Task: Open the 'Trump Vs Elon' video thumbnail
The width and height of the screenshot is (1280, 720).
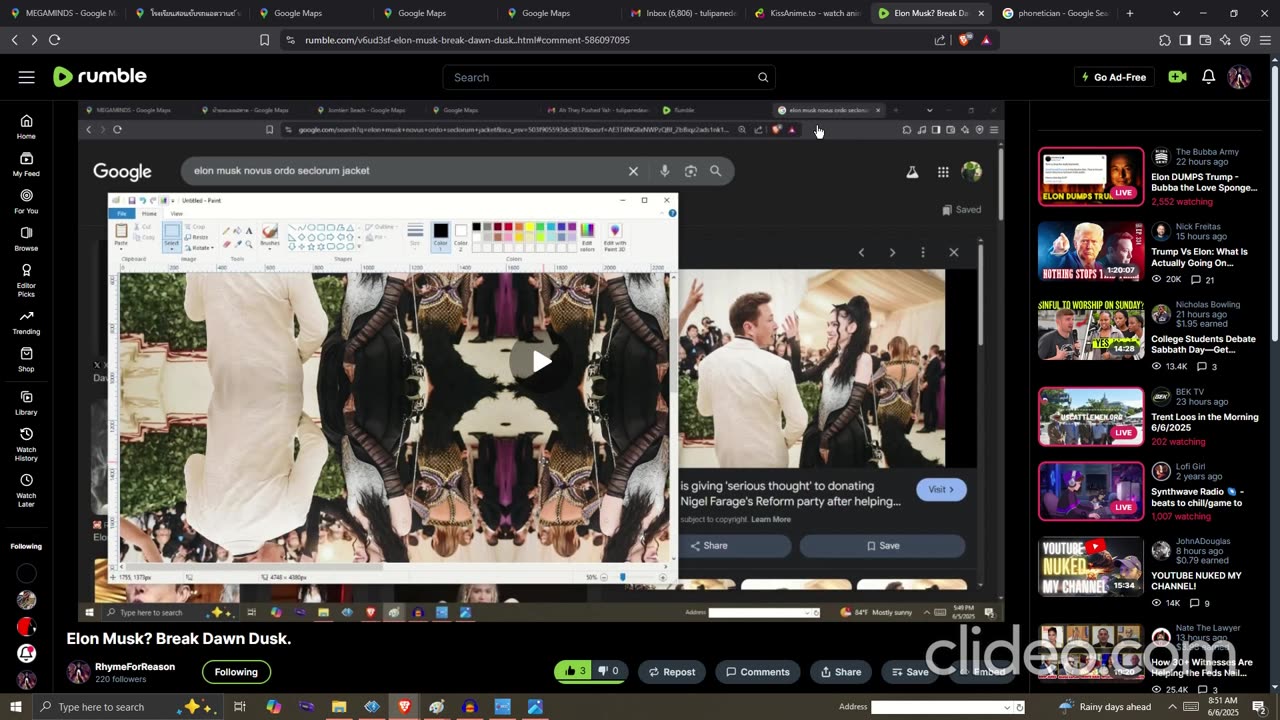Action: pos(1091,251)
